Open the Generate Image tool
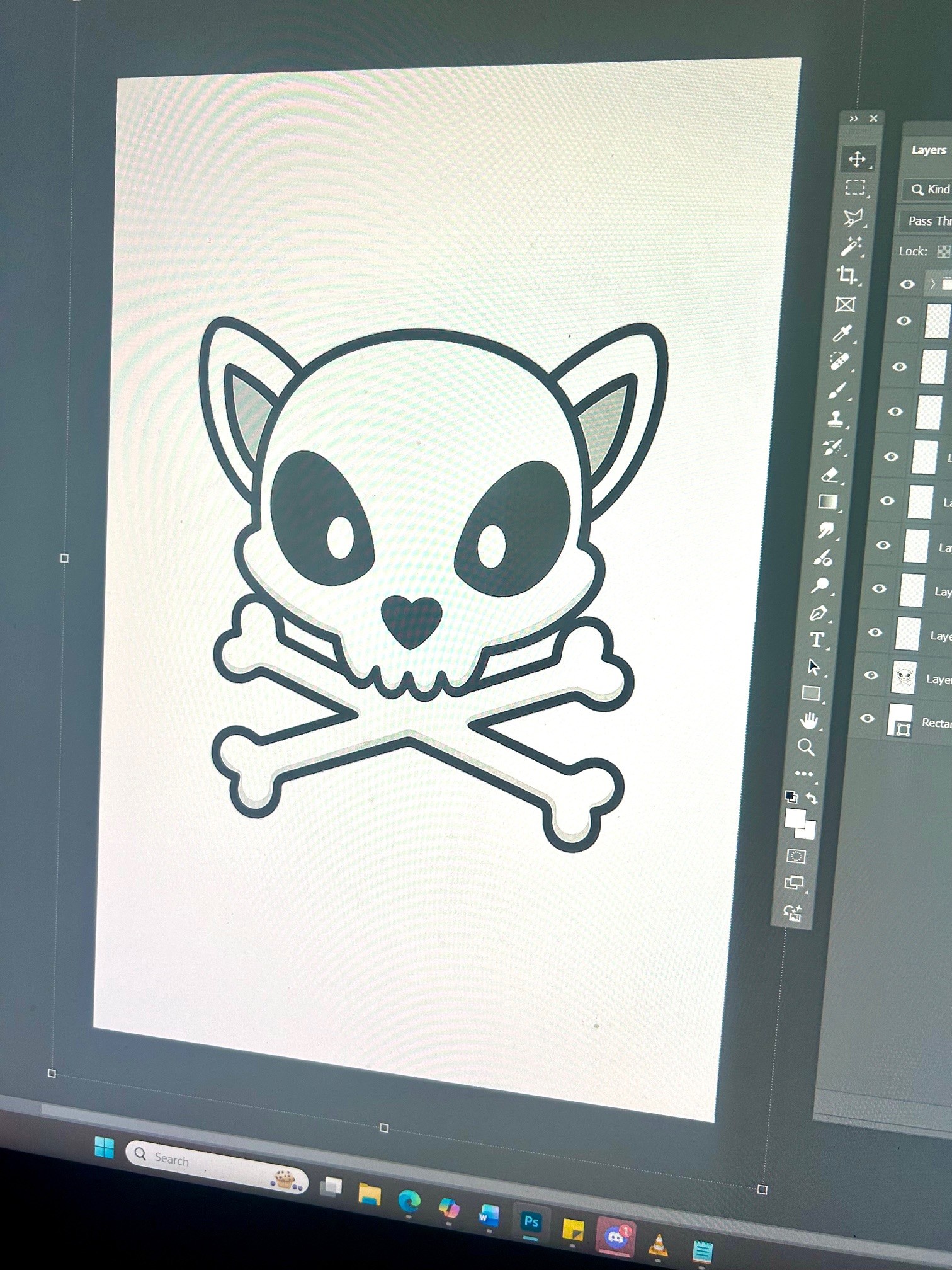The height and width of the screenshot is (1270, 952). point(791,912)
